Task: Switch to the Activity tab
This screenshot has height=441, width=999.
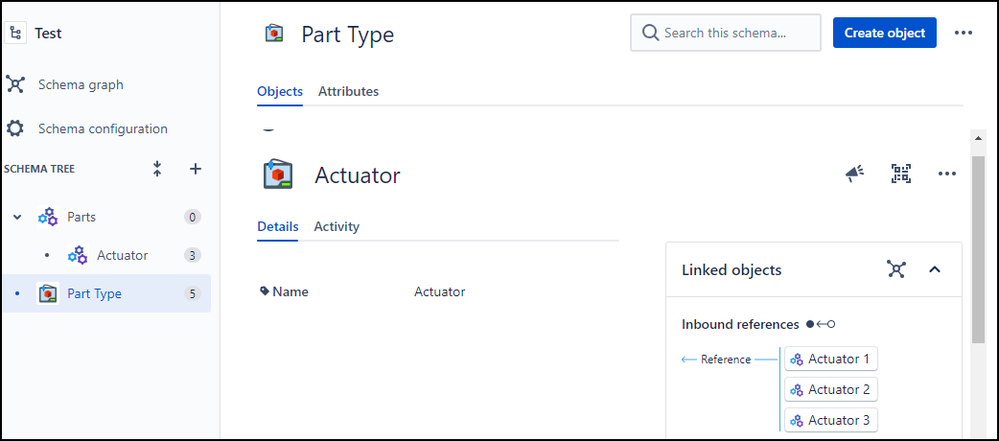Action: (x=336, y=226)
